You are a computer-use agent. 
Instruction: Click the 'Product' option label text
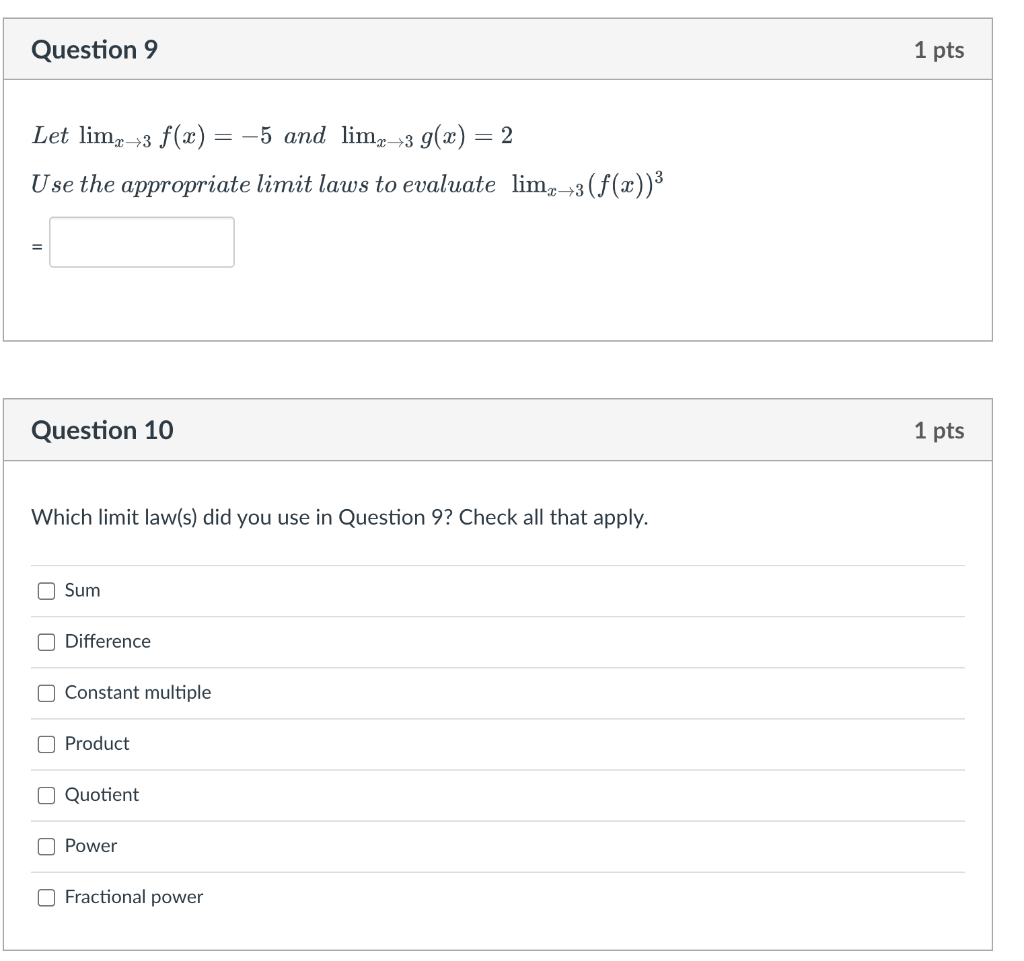click(x=97, y=744)
